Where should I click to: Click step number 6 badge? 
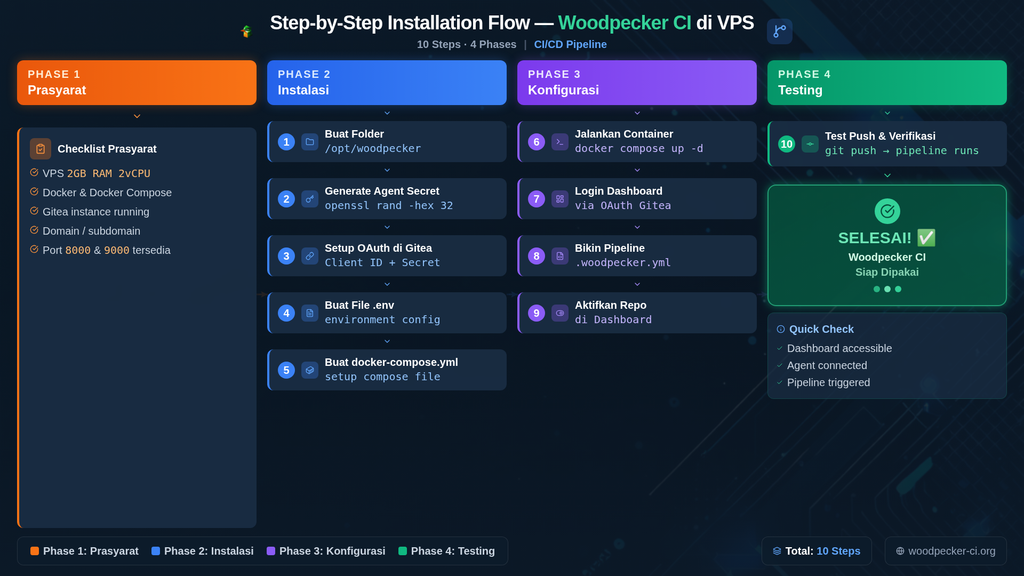point(536,142)
